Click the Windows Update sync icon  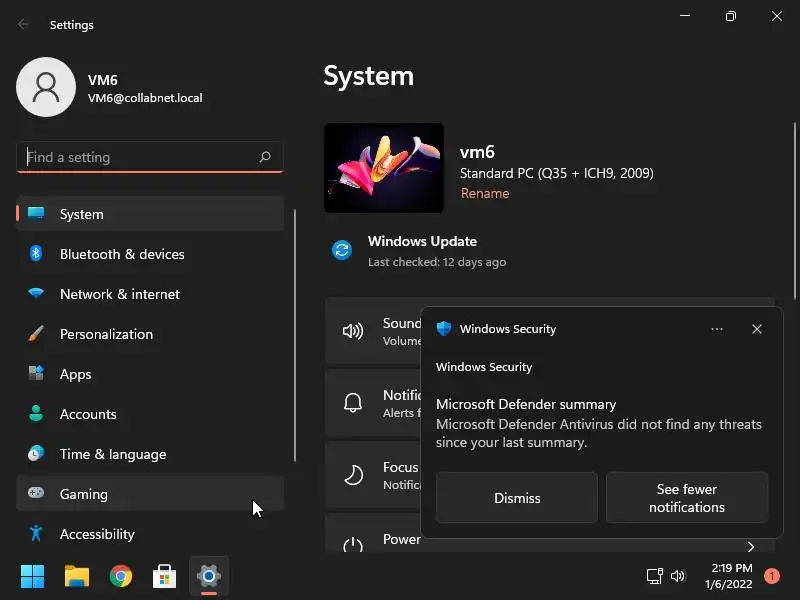[342, 250]
